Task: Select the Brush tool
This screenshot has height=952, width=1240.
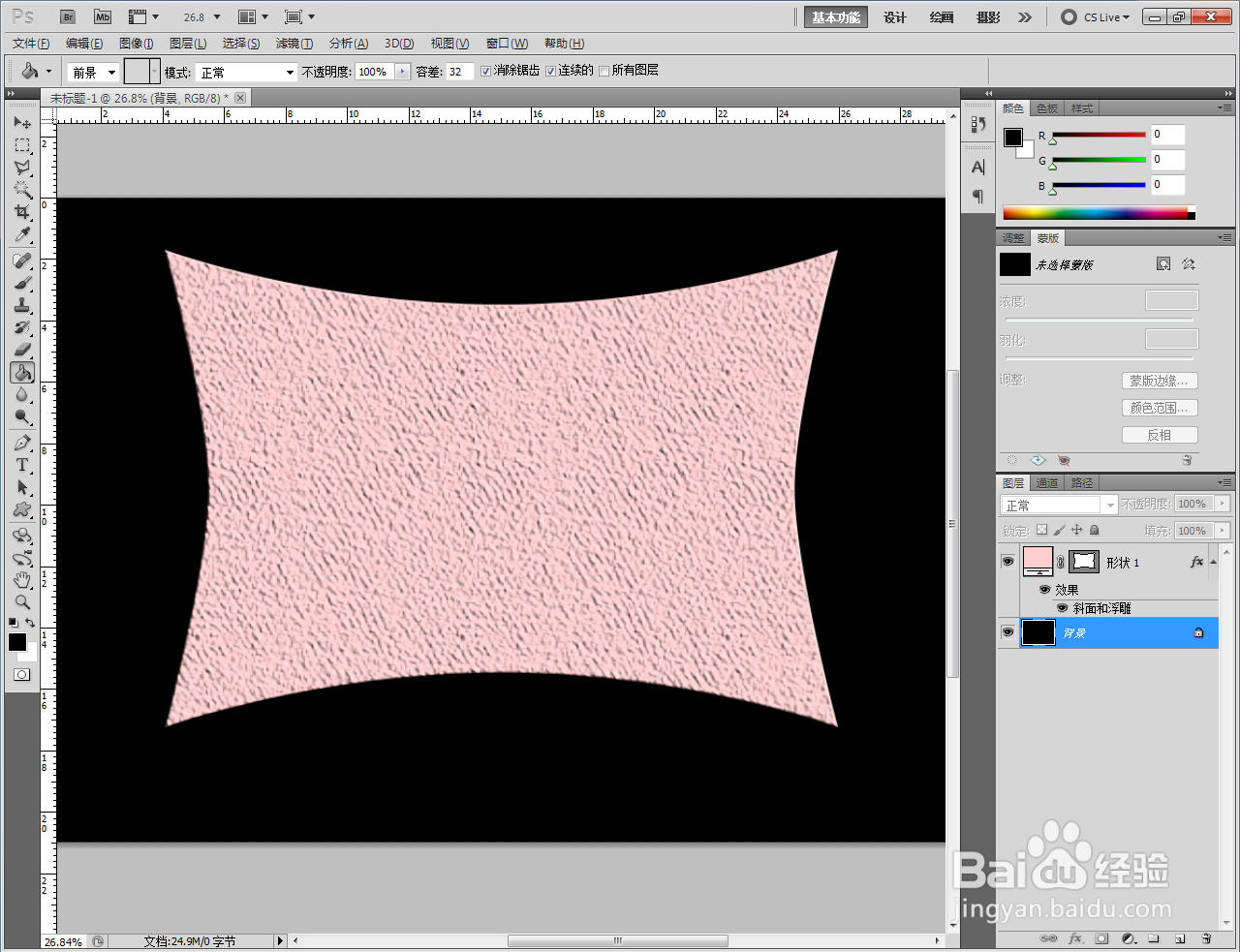Action: (22, 284)
